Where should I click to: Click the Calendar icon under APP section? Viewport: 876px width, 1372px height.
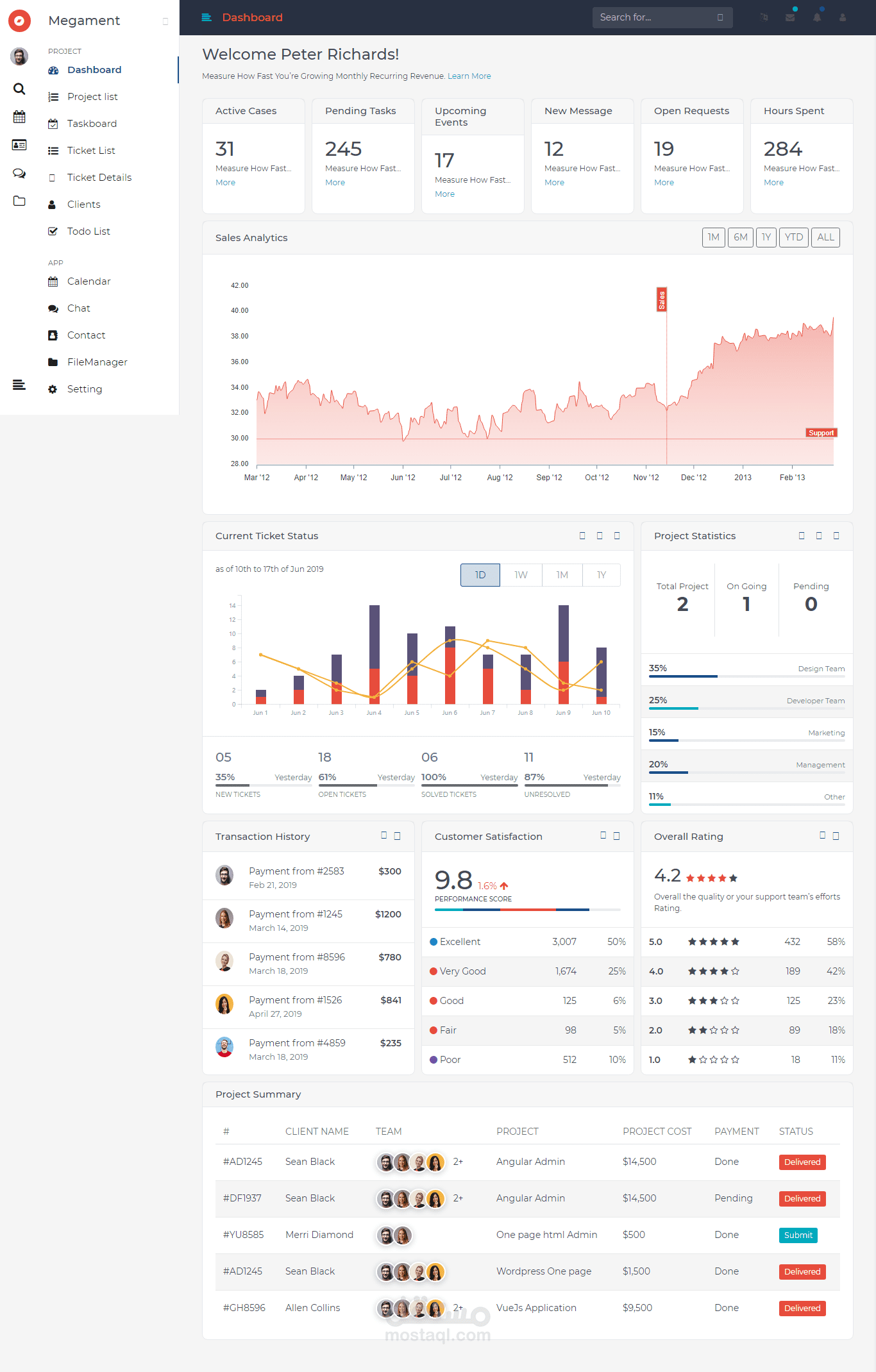pos(53,281)
